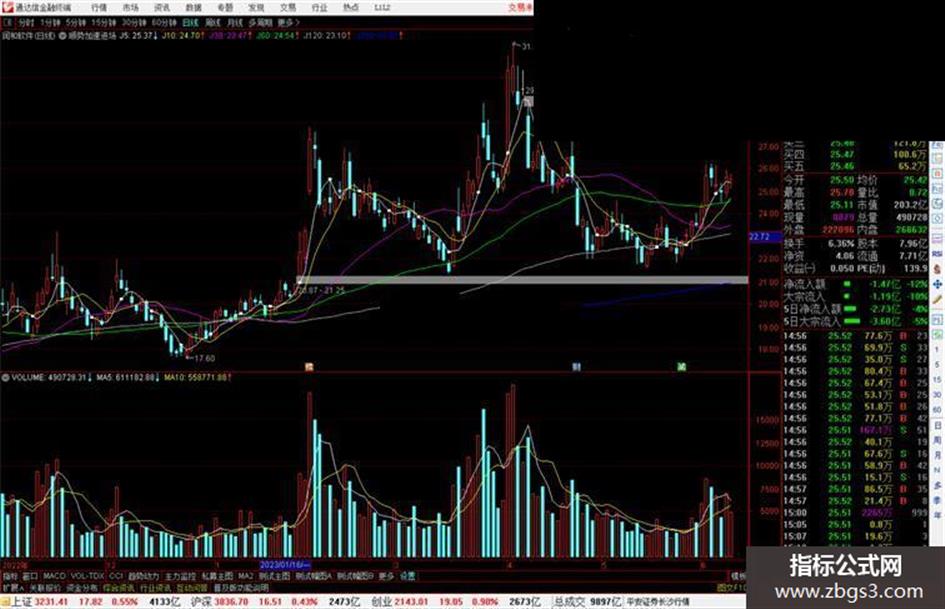
Task: Click the 2023/01/16 date marker on timeline
Action: [284, 565]
